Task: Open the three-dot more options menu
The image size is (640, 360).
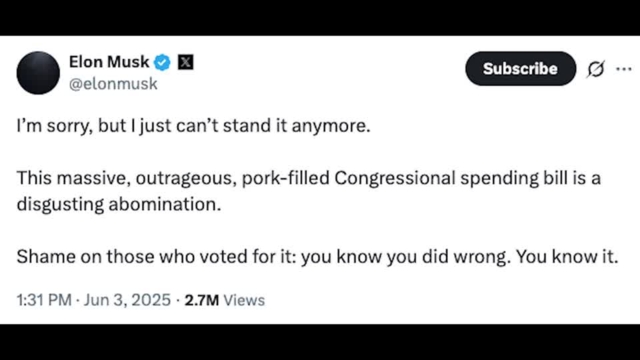Action: pos(624,69)
